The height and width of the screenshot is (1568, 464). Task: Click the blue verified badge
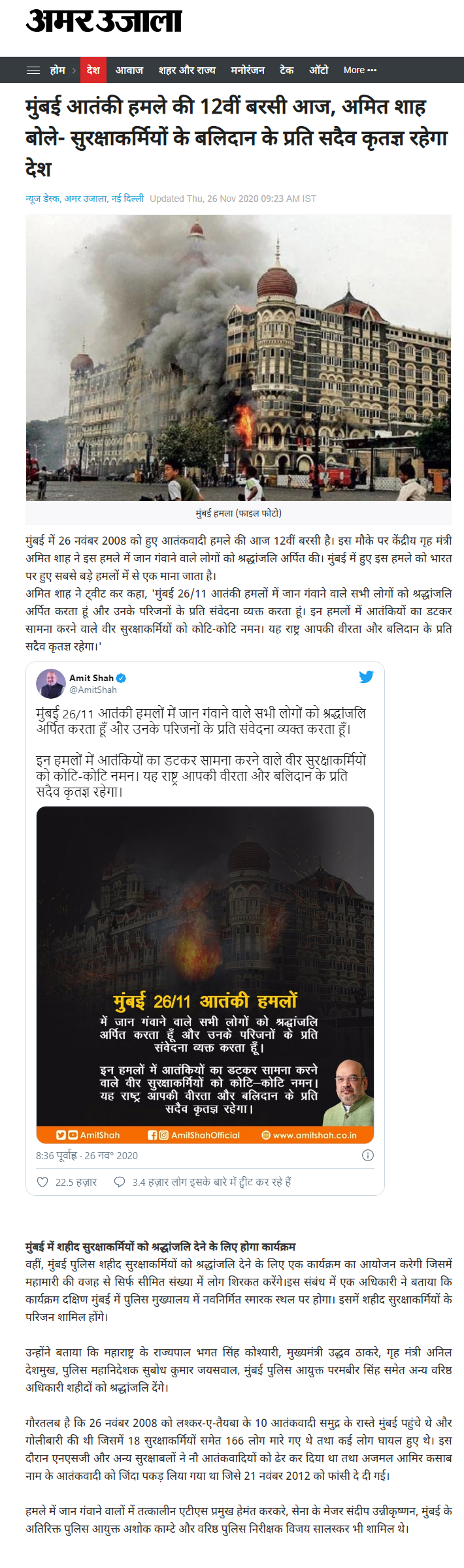[121, 678]
